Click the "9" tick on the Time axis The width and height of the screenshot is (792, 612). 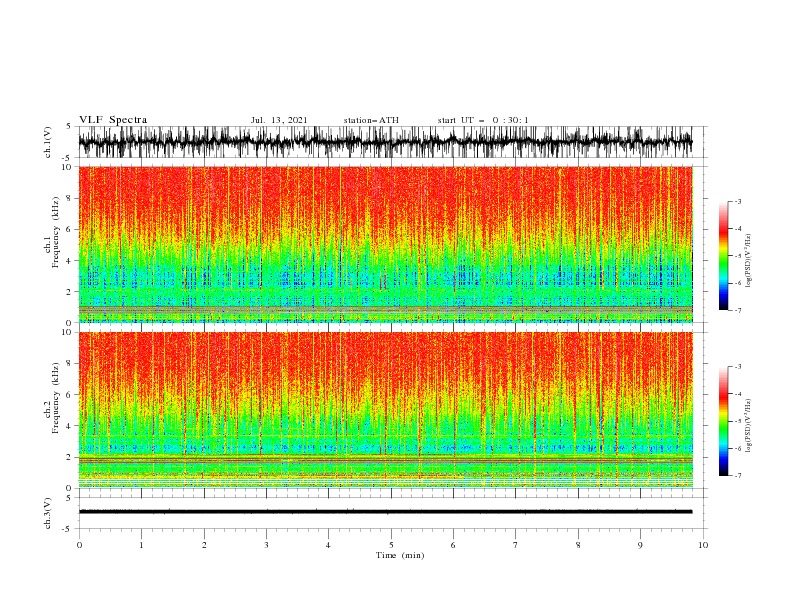pos(640,545)
